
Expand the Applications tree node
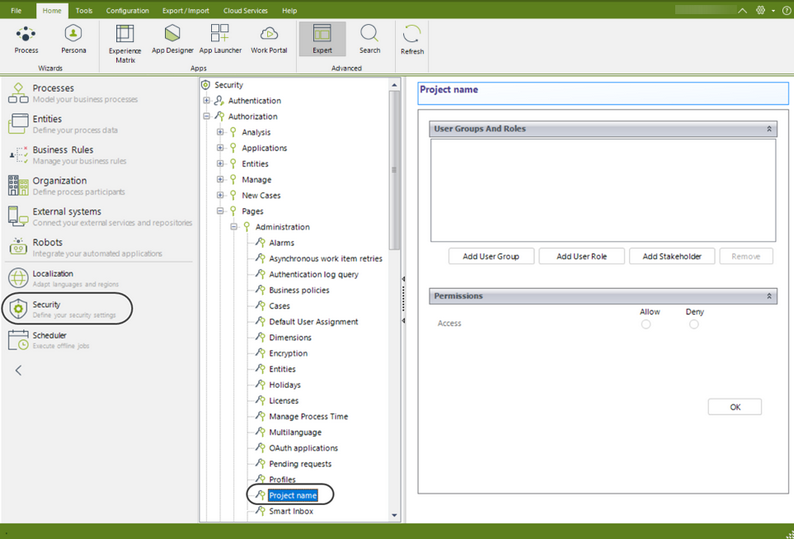coord(220,148)
